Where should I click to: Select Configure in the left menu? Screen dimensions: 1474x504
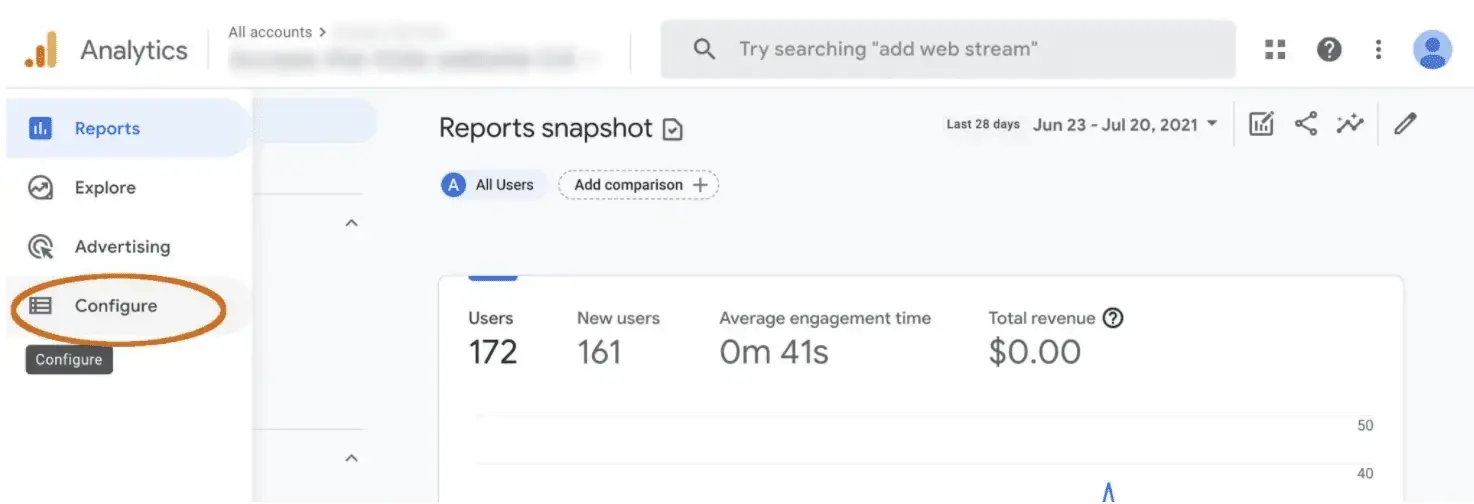(115, 306)
